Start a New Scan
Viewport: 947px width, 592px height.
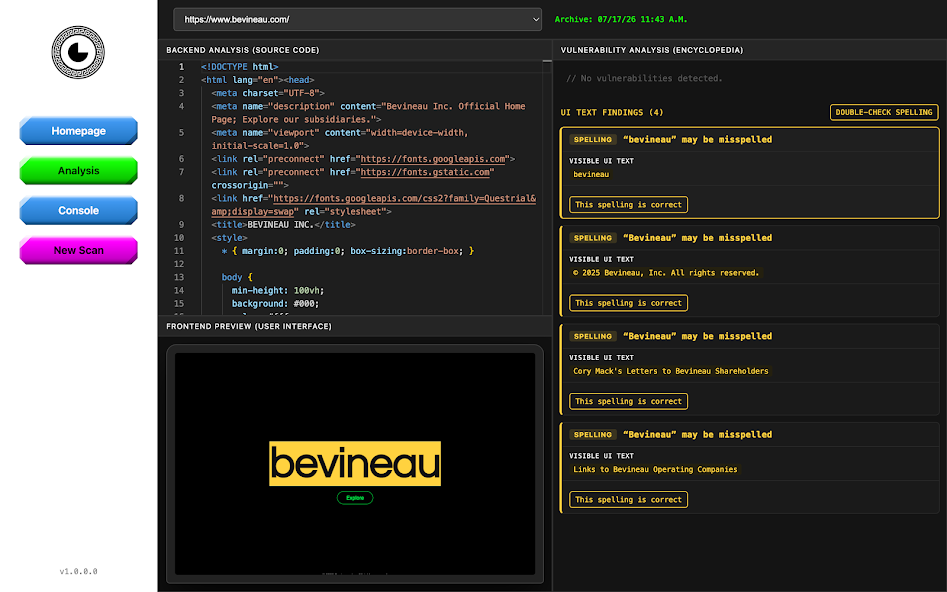pyautogui.click(x=79, y=250)
